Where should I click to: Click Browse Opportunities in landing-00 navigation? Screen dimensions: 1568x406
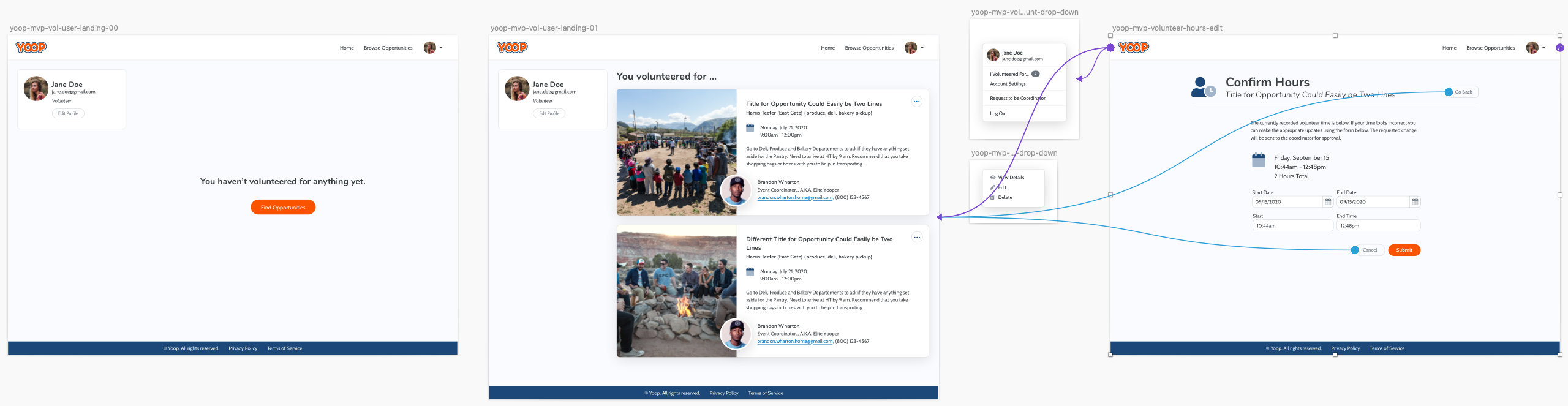[x=388, y=48]
